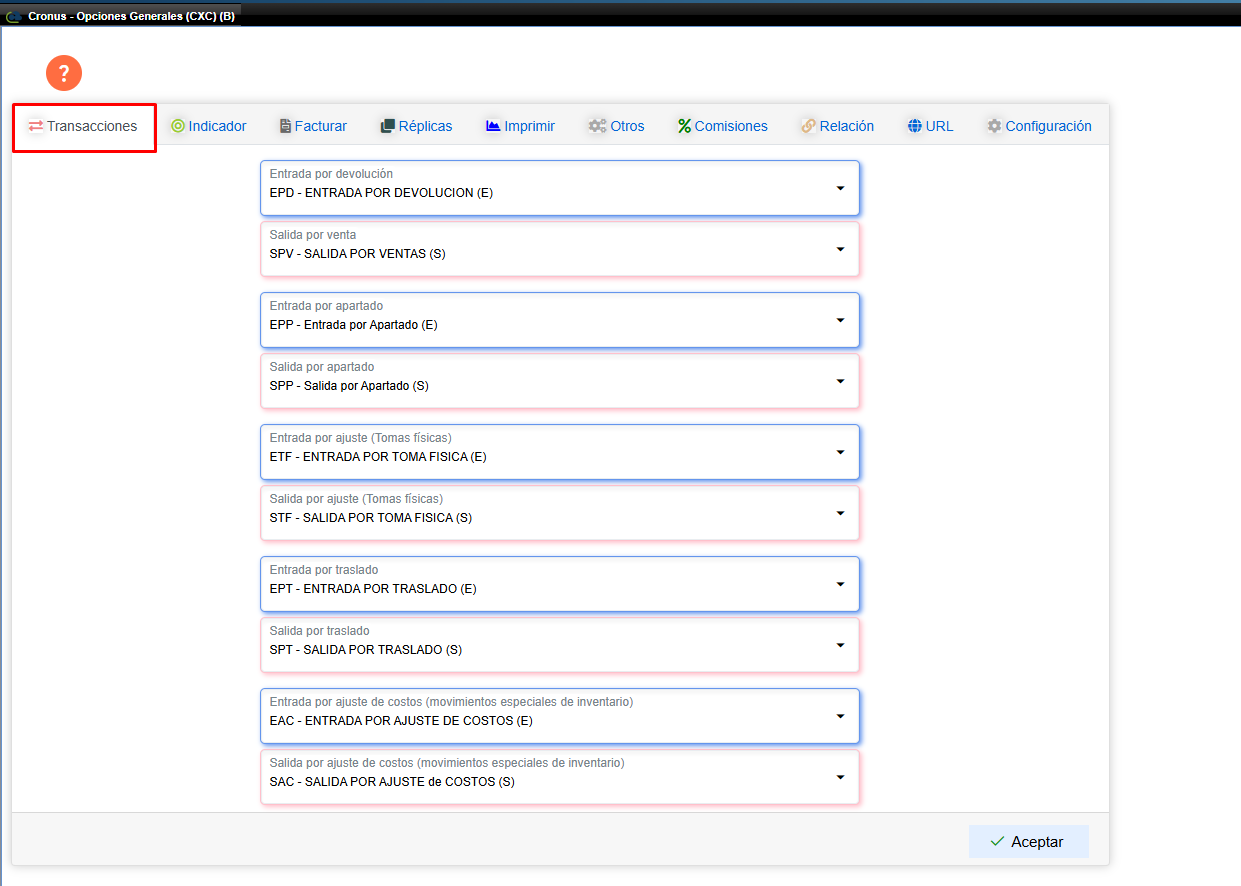Screen dimensions: 1241x886
Task: Click the Réplicas tab's copy icon
Action: [388, 126]
